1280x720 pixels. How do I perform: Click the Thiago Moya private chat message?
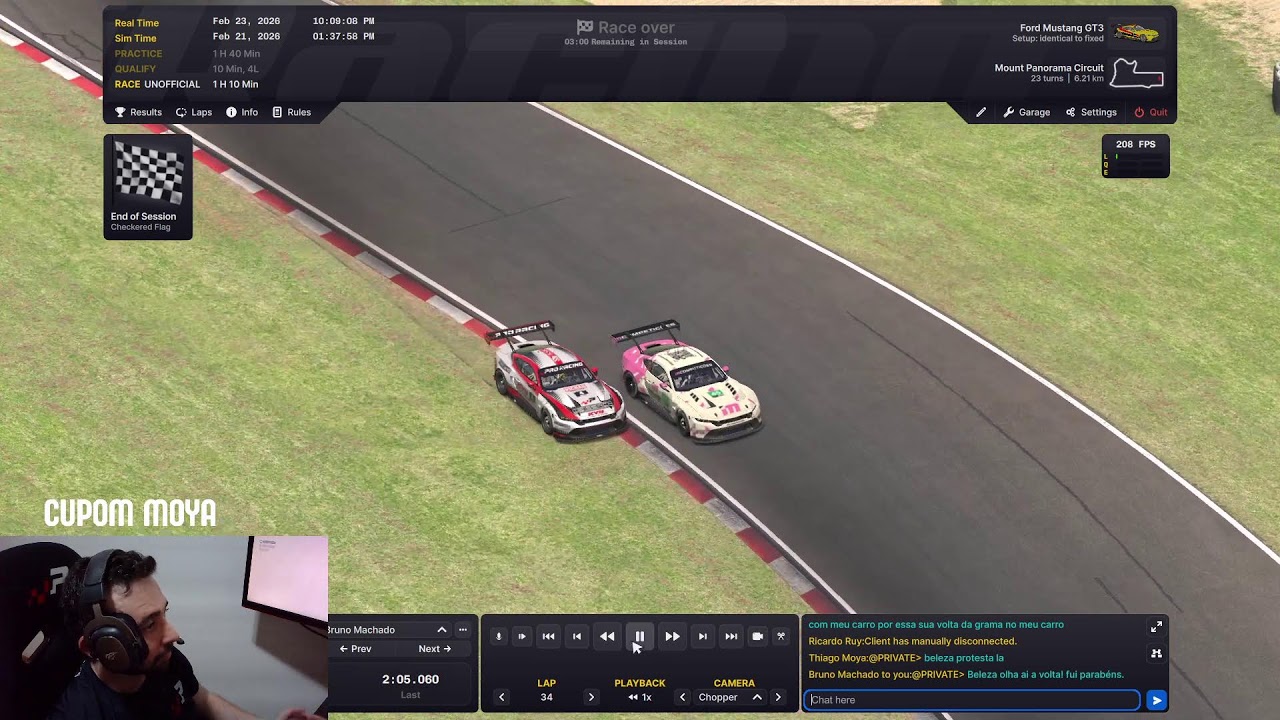[906, 658]
